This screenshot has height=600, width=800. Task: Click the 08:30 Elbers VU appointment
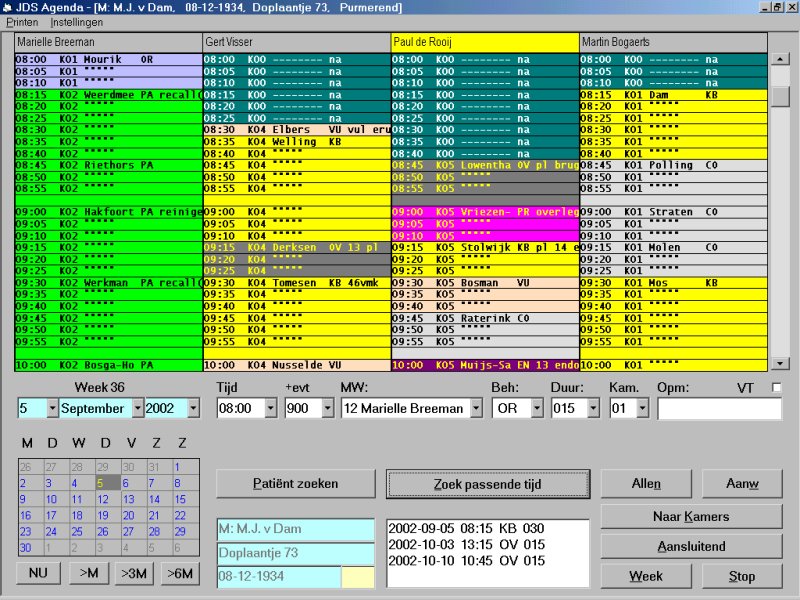[x=297, y=130]
